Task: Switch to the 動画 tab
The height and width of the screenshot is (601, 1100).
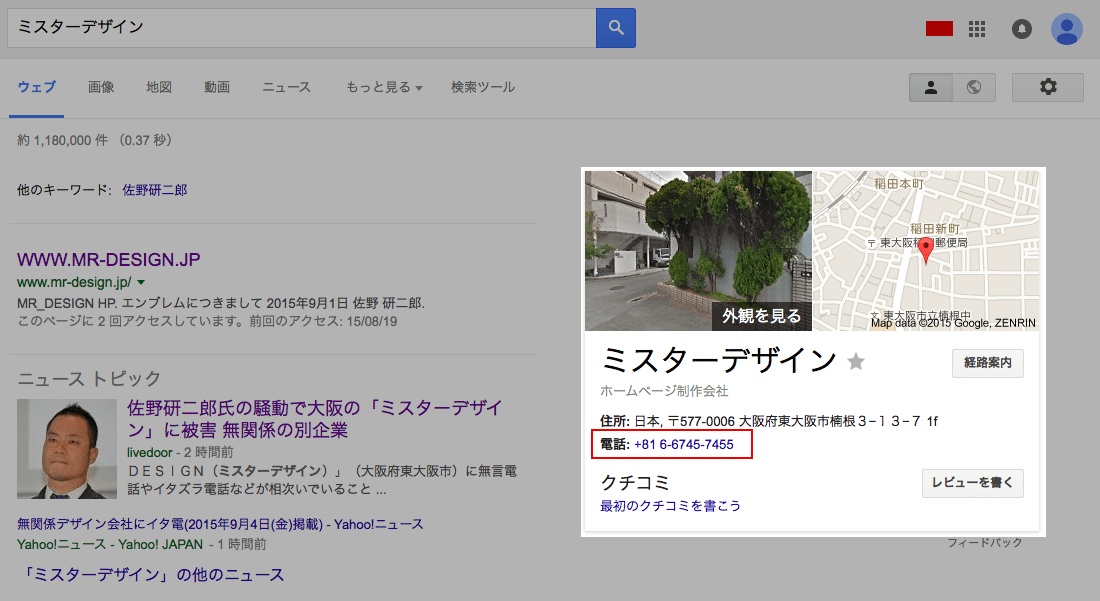Action: tap(217, 87)
